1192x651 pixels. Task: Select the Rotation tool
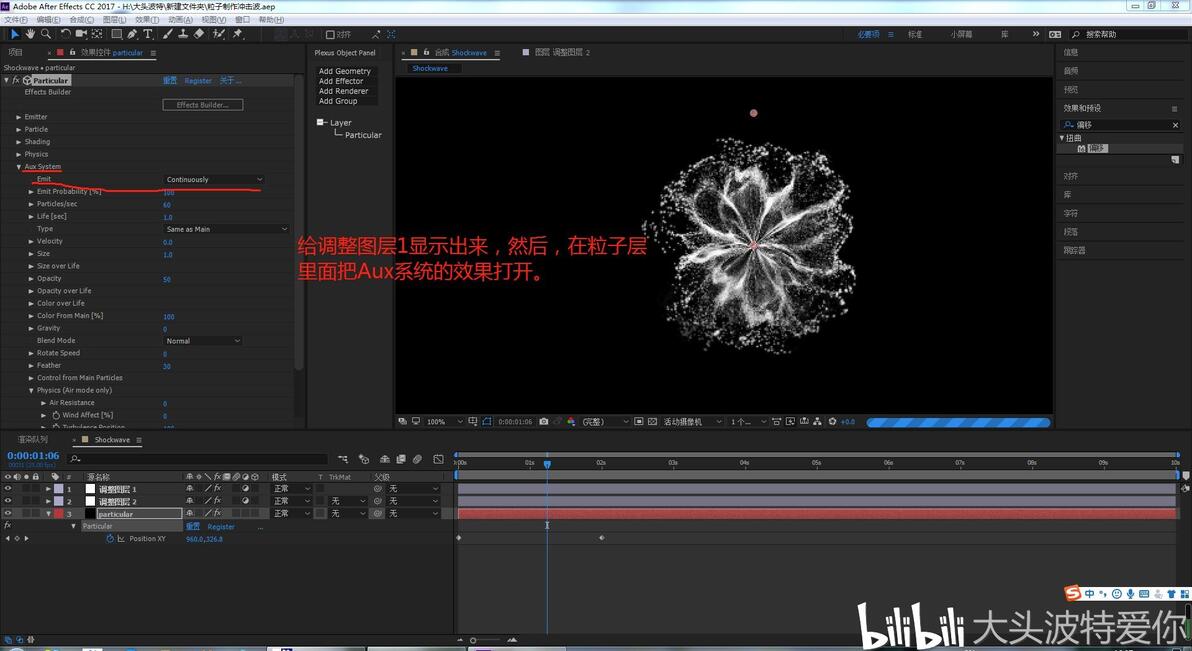click(x=65, y=34)
